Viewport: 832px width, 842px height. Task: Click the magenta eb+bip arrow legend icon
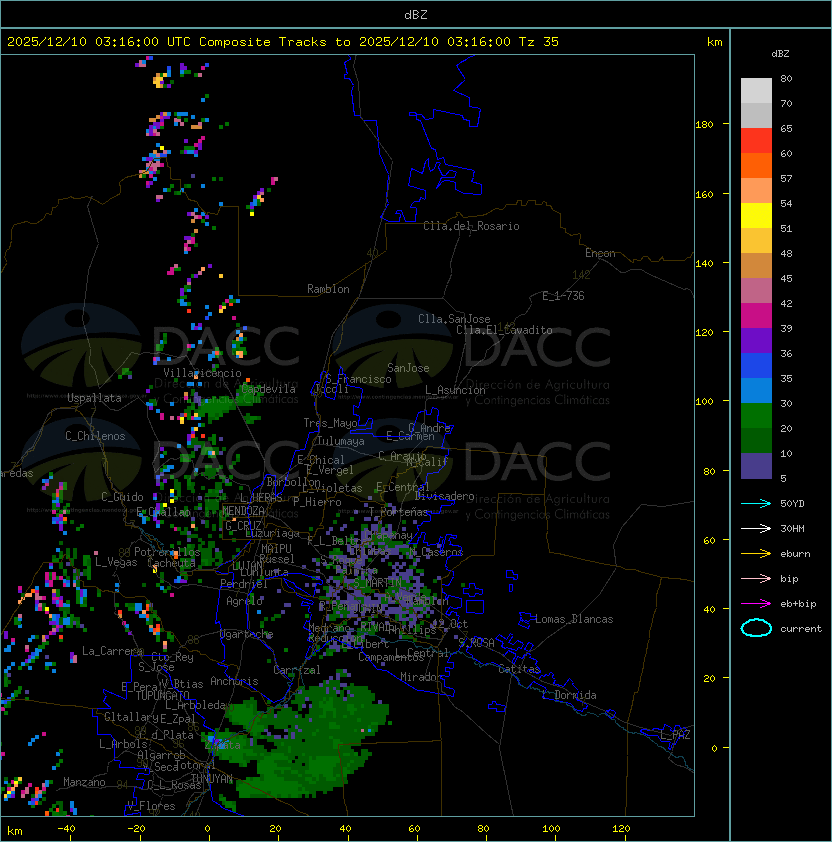pos(756,604)
